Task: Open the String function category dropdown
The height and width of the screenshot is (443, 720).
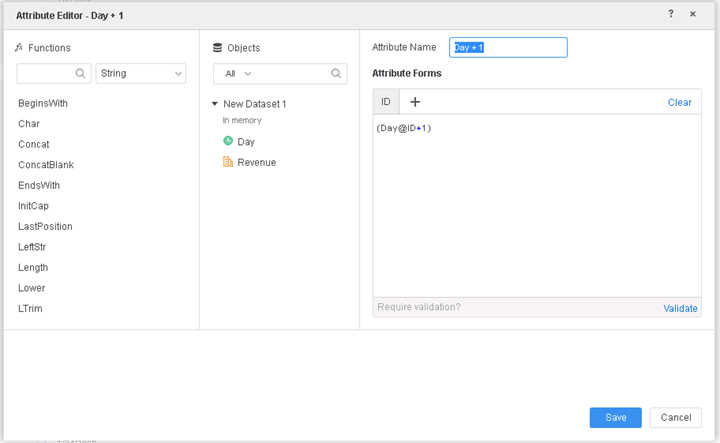Action: pos(141,73)
